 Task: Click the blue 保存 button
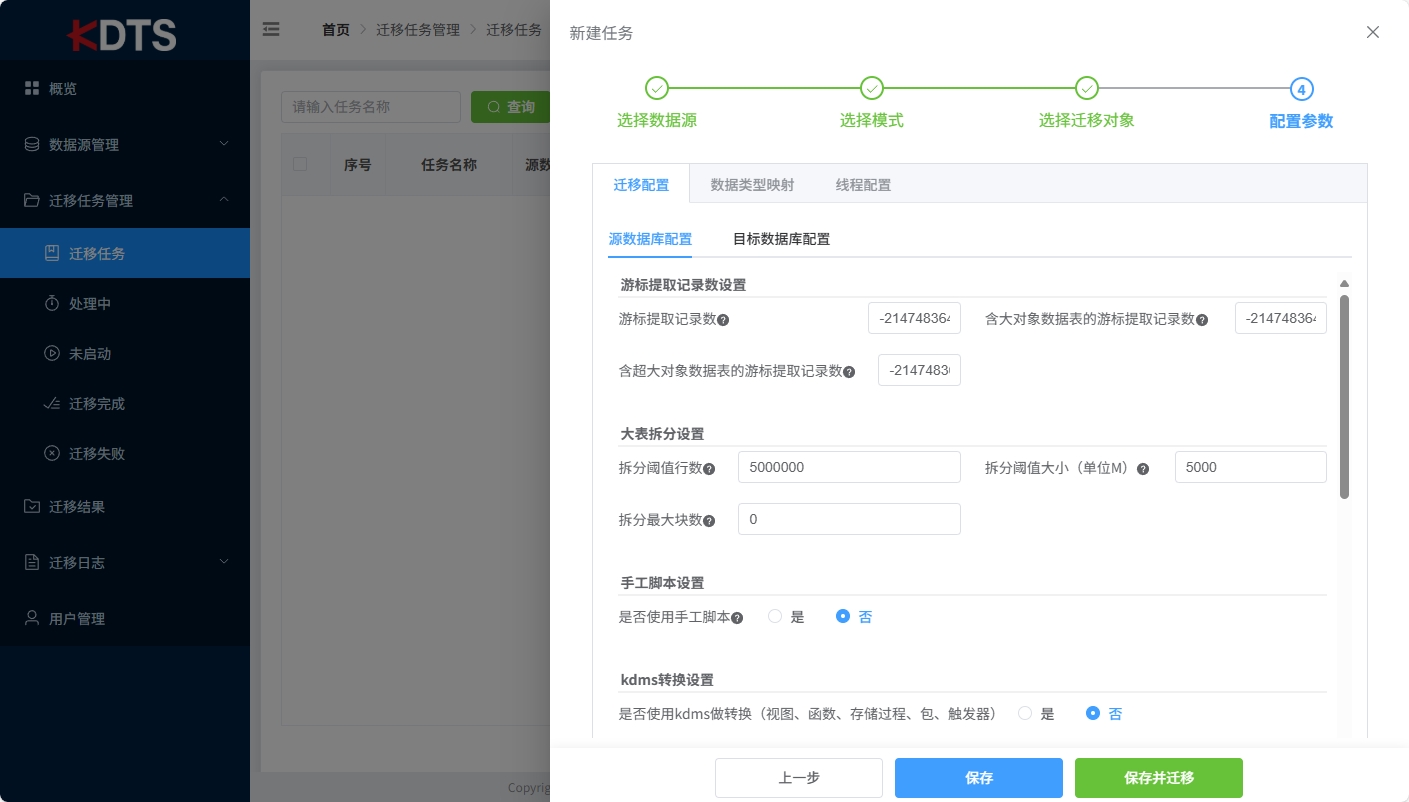click(x=979, y=778)
